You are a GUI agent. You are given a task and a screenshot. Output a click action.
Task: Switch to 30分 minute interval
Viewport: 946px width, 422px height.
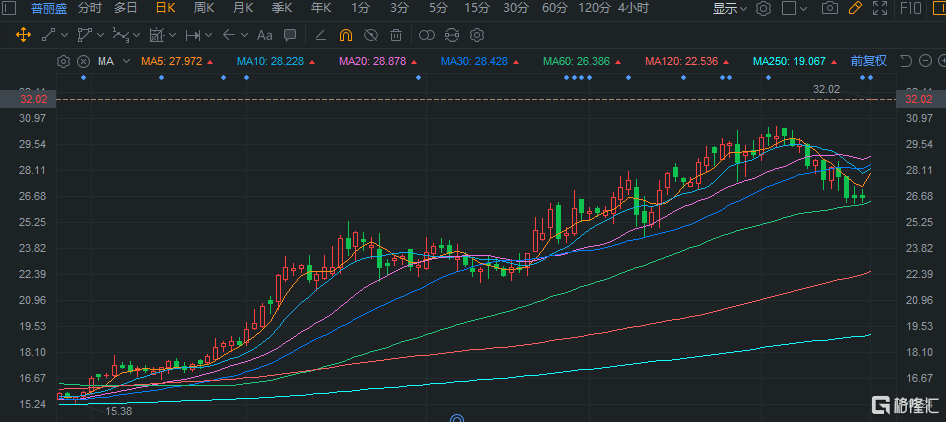click(516, 8)
